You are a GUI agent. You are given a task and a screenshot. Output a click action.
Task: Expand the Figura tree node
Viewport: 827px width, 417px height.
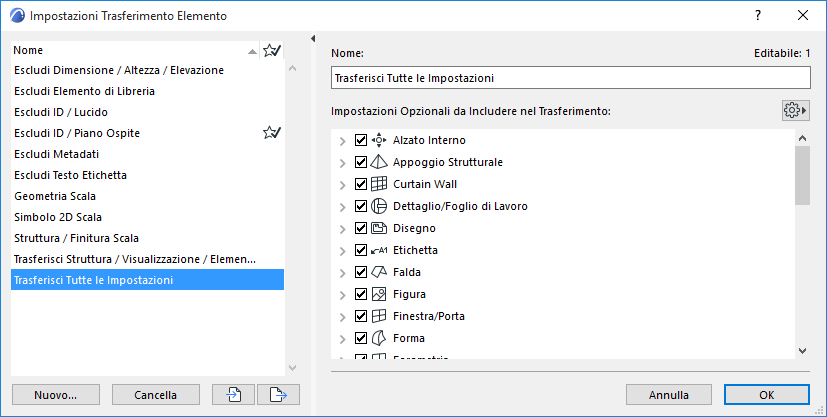[x=344, y=294]
